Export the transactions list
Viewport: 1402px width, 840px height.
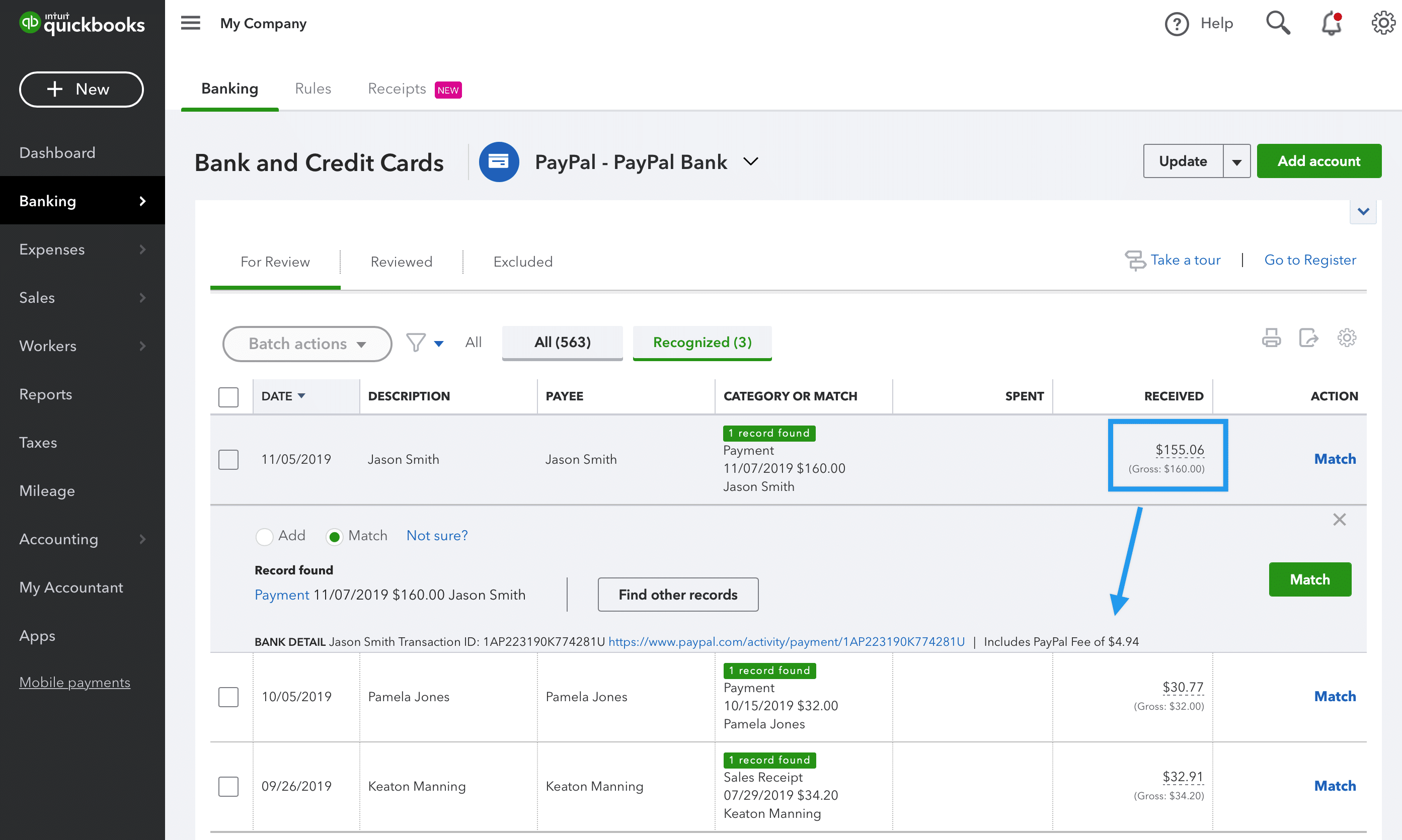tap(1309, 338)
